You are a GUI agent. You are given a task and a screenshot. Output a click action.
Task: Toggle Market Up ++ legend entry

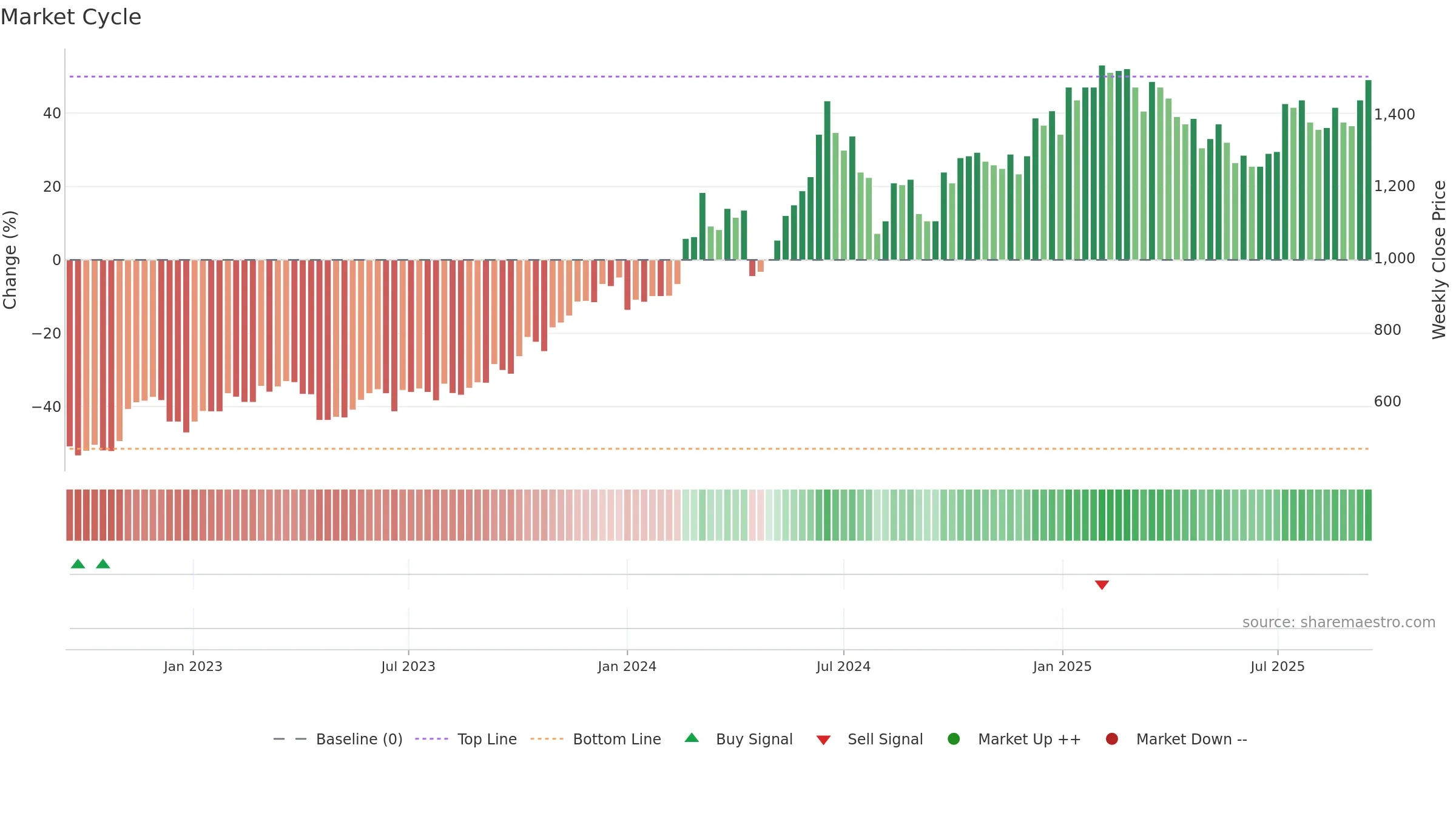click(1014, 739)
